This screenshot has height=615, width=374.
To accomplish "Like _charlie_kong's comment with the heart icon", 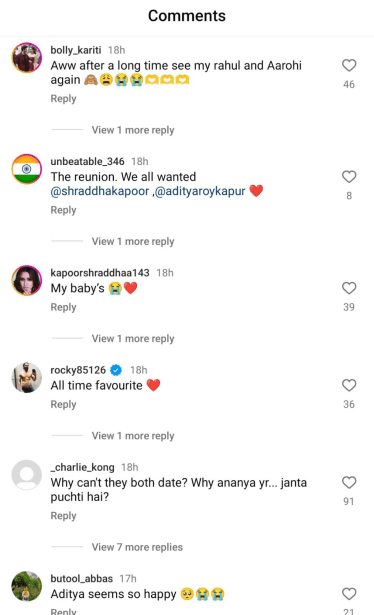I will pos(349,482).
